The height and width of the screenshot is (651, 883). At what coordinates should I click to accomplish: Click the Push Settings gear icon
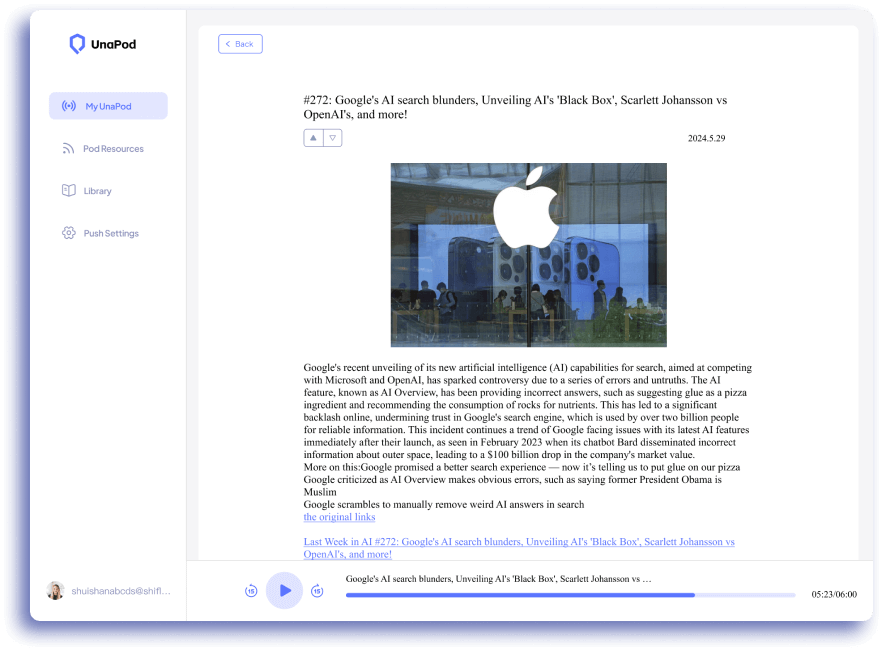click(x=69, y=233)
